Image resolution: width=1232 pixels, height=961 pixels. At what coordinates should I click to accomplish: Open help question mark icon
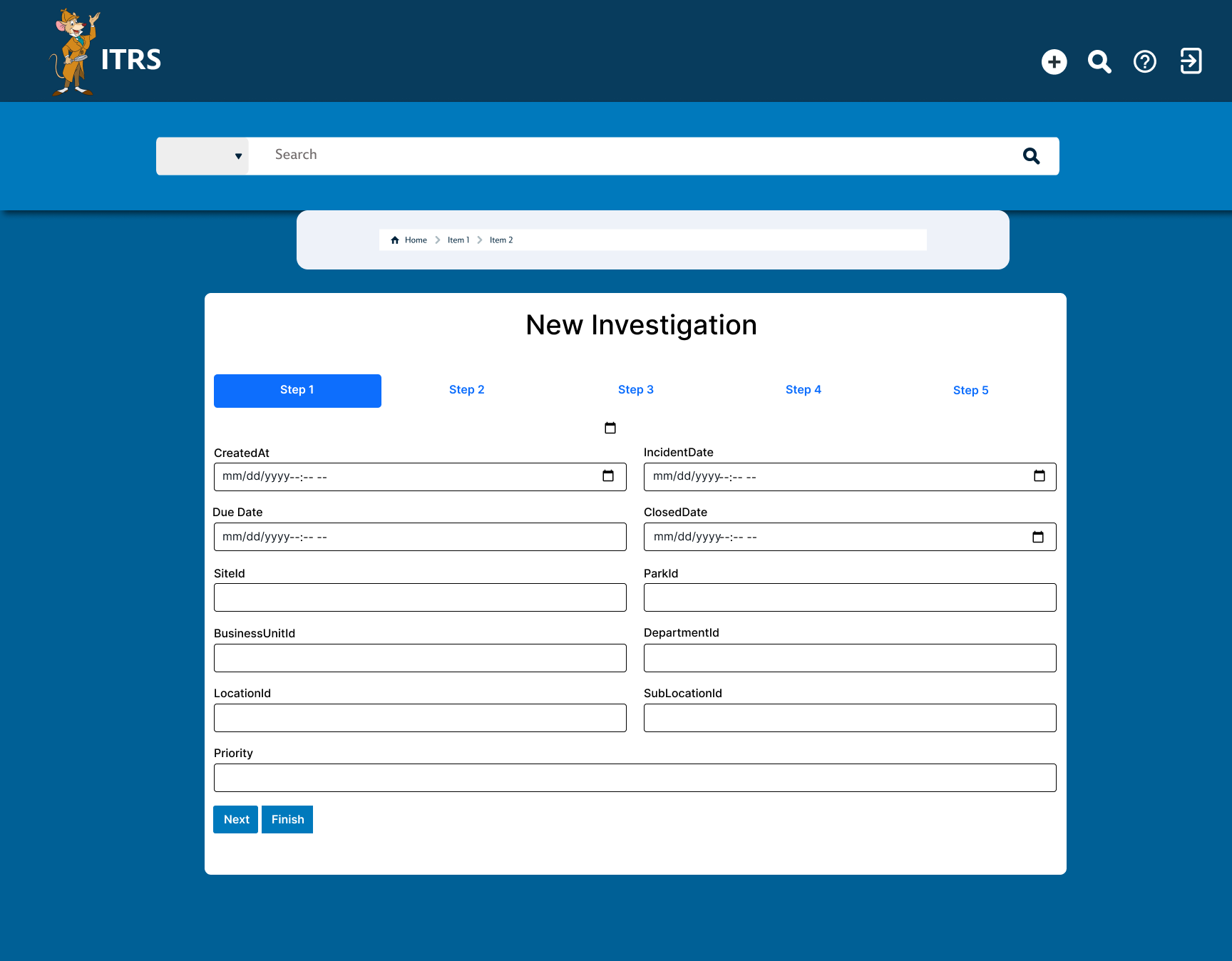[1145, 62]
